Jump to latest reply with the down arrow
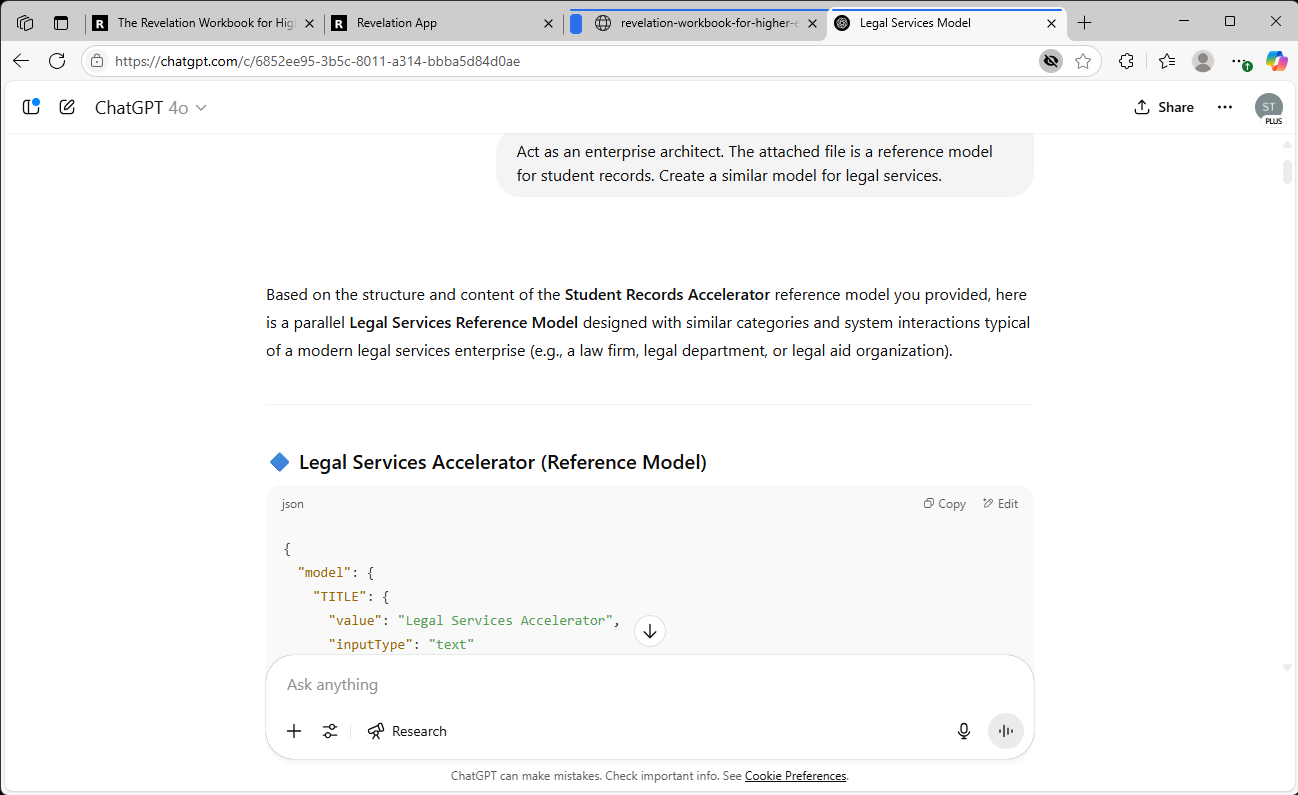The width and height of the screenshot is (1298, 795). pyautogui.click(x=649, y=631)
